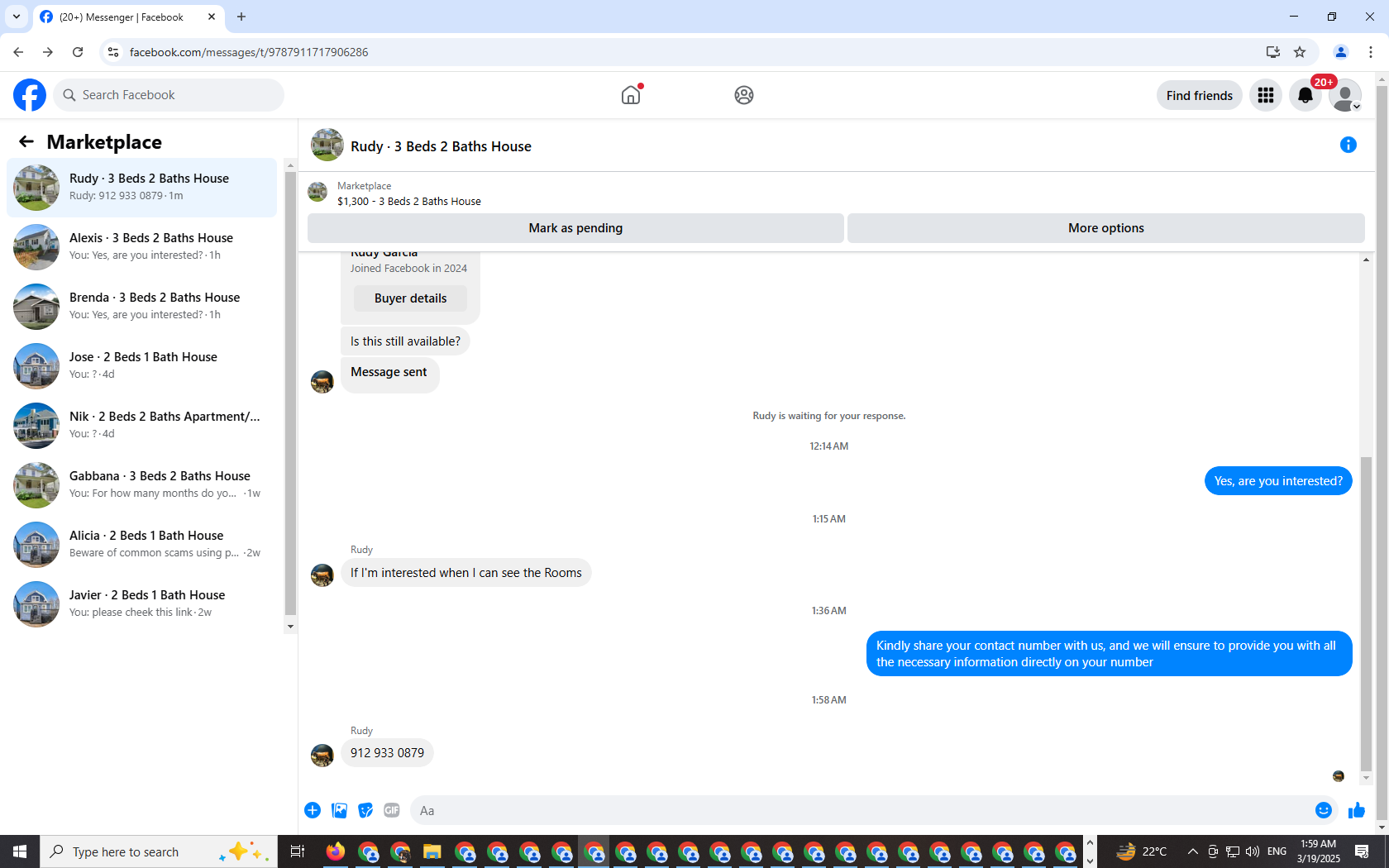Focus the Search Facebook box

click(x=169, y=95)
